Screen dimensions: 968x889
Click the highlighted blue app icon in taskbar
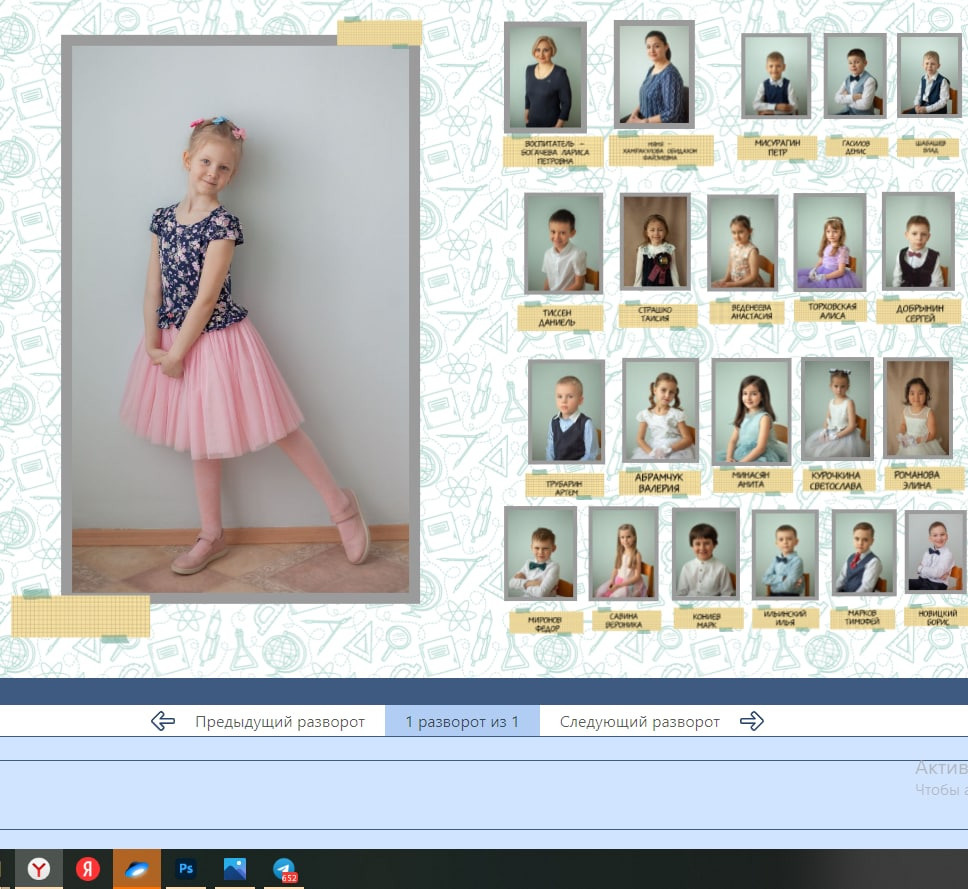[x=137, y=869]
